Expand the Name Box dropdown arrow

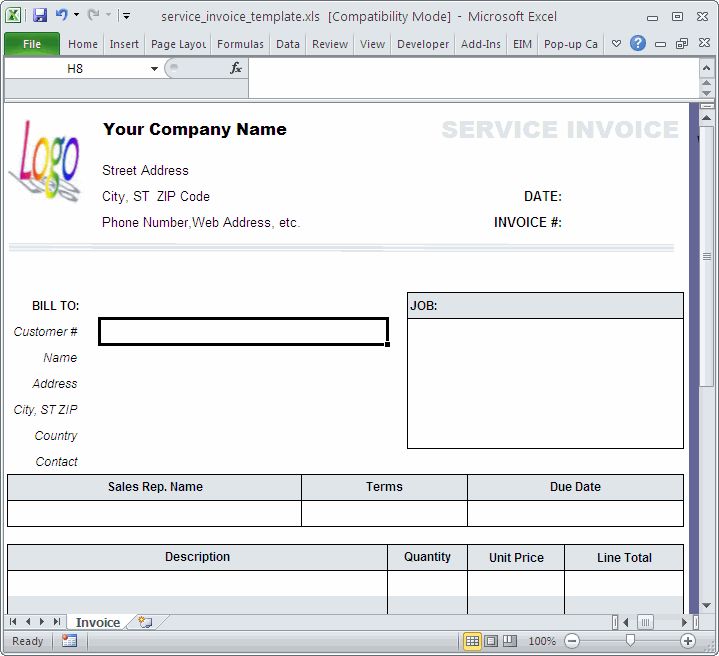pyautogui.click(x=154, y=69)
